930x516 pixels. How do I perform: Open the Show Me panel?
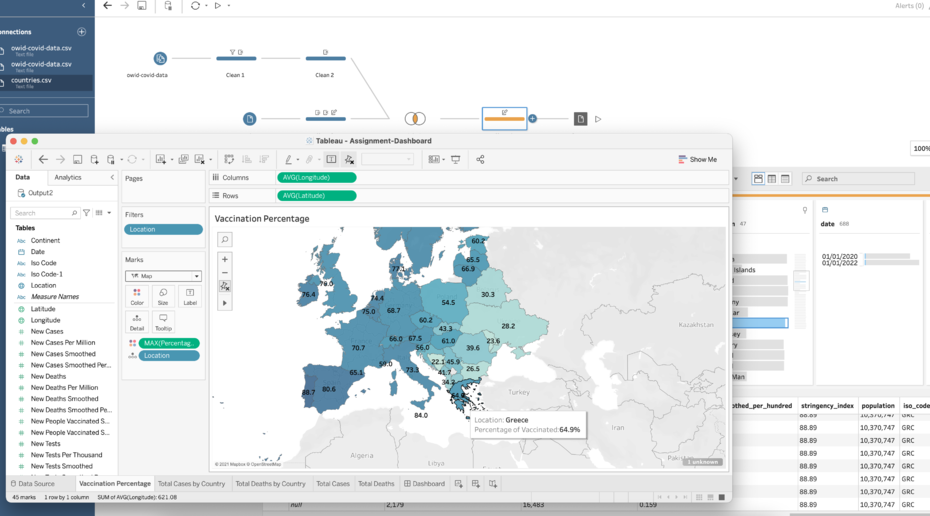[698, 160]
